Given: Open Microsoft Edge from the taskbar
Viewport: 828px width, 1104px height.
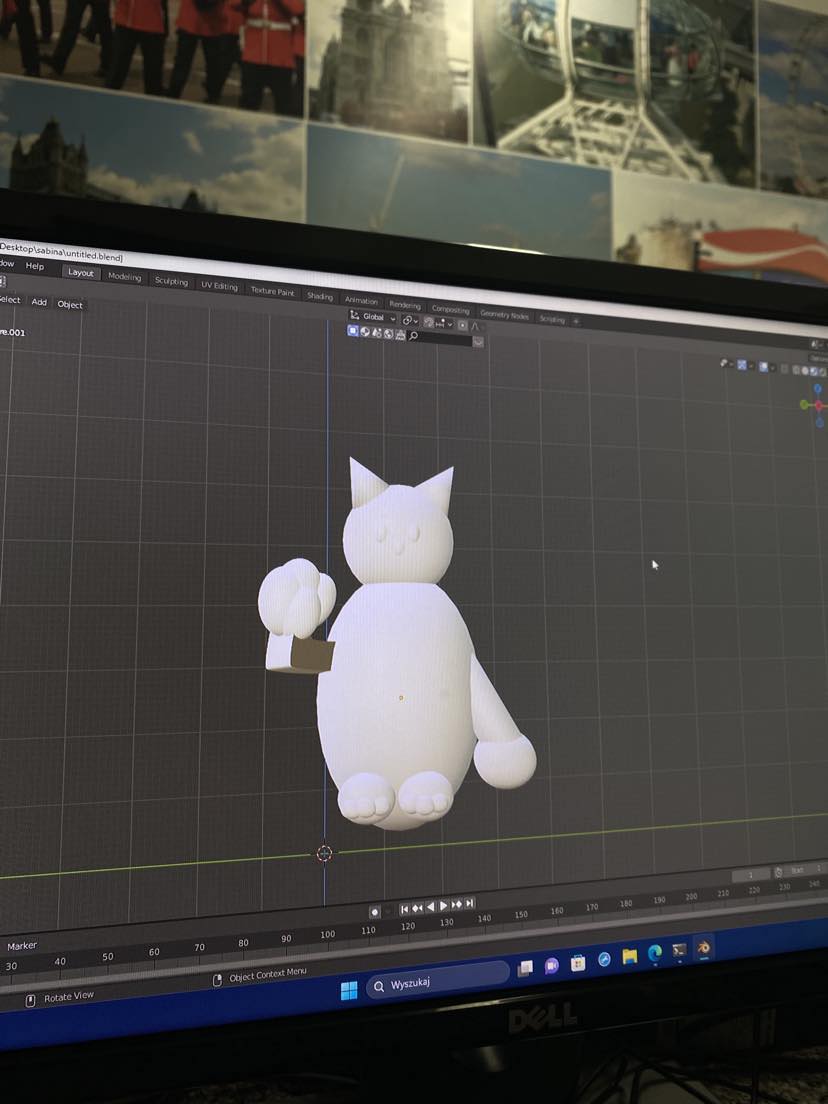Looking at the screenshot, I should point(655,953).
